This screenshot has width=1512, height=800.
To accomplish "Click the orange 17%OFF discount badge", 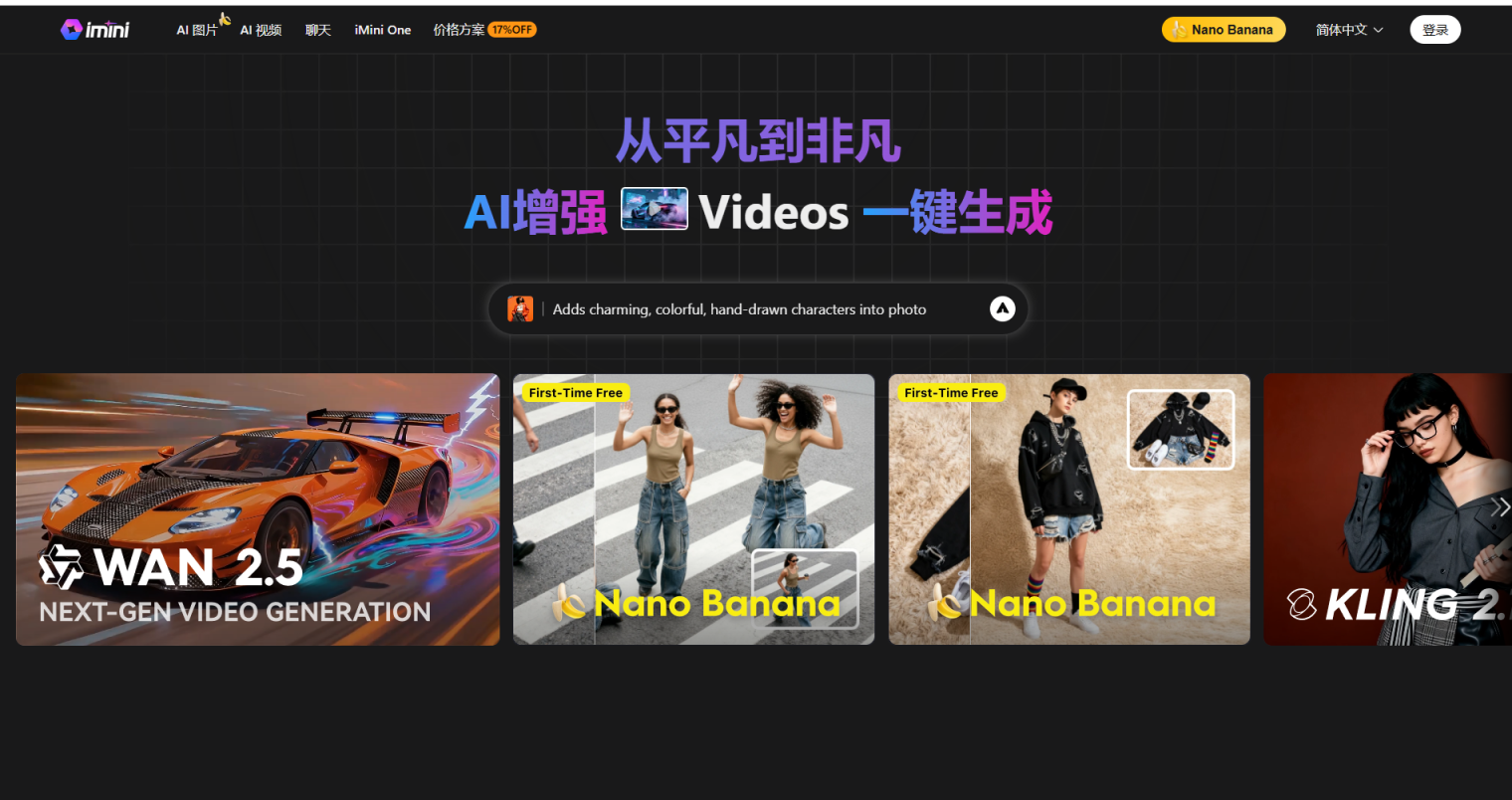I will point(512,29).
